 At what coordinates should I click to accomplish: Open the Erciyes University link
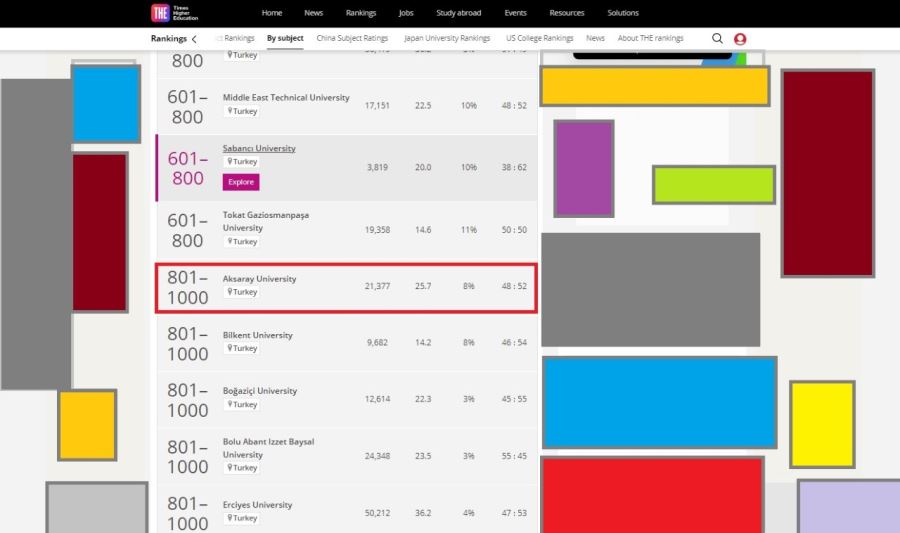[x=257, y=505]
